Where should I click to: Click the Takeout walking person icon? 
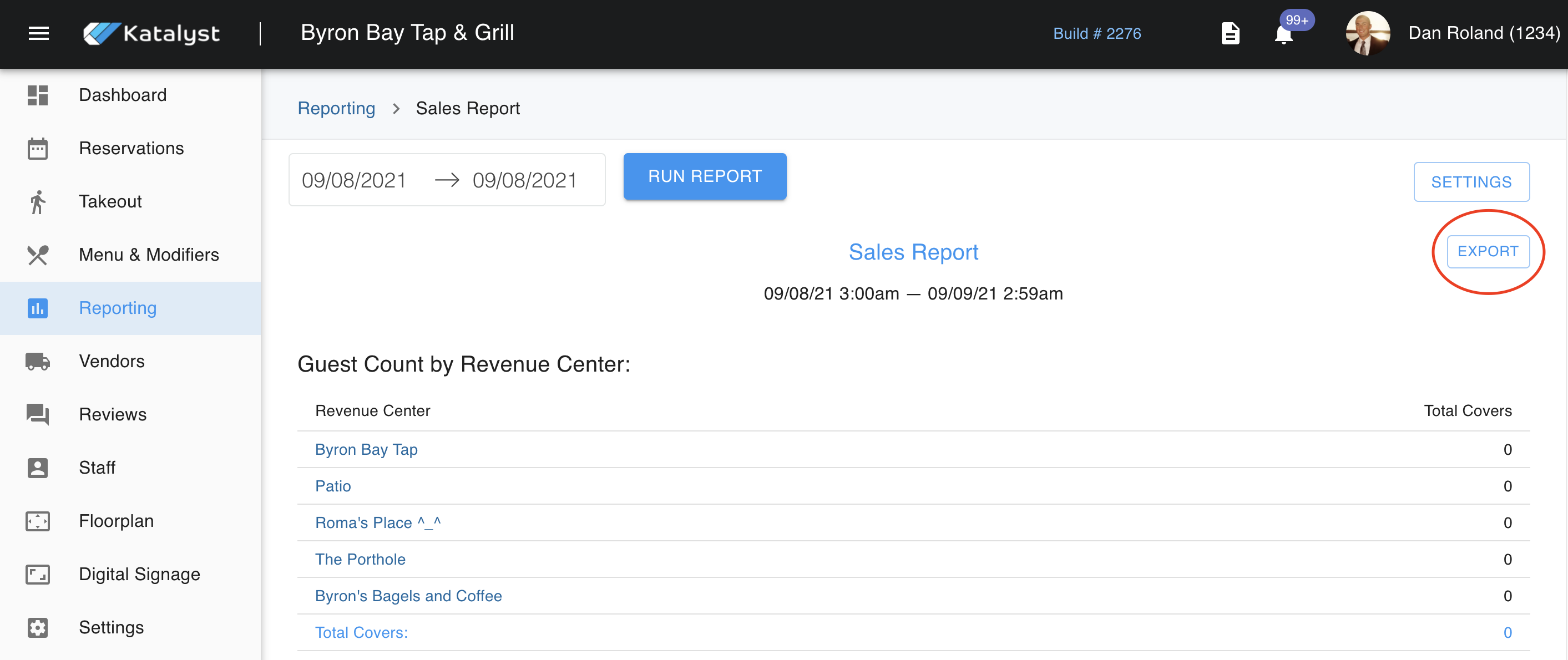point(38,202)
